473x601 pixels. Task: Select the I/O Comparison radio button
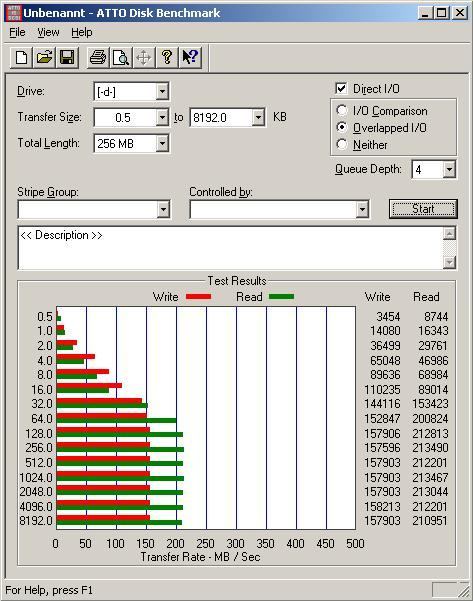pos(342,110)
